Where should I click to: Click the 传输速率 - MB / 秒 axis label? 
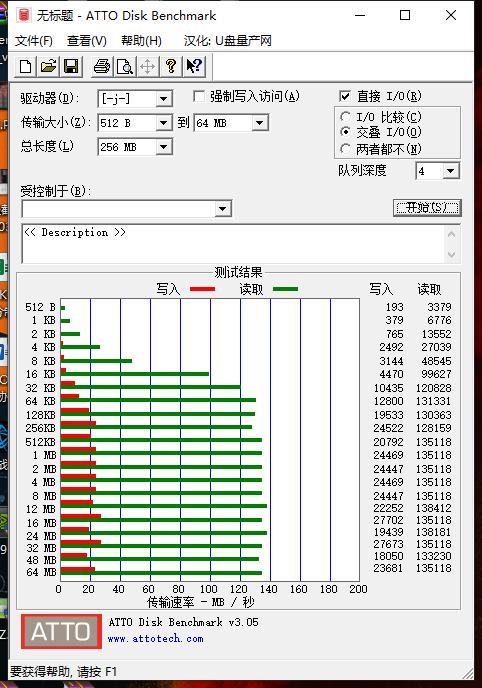[200, 602]
